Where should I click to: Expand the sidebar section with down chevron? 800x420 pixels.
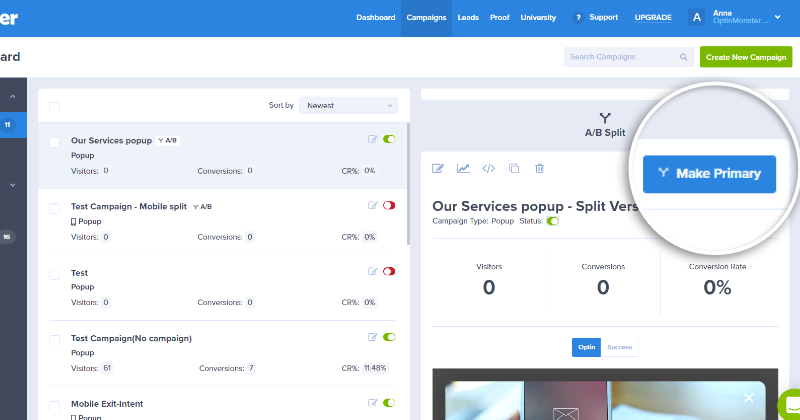click(x=13, y=185)
